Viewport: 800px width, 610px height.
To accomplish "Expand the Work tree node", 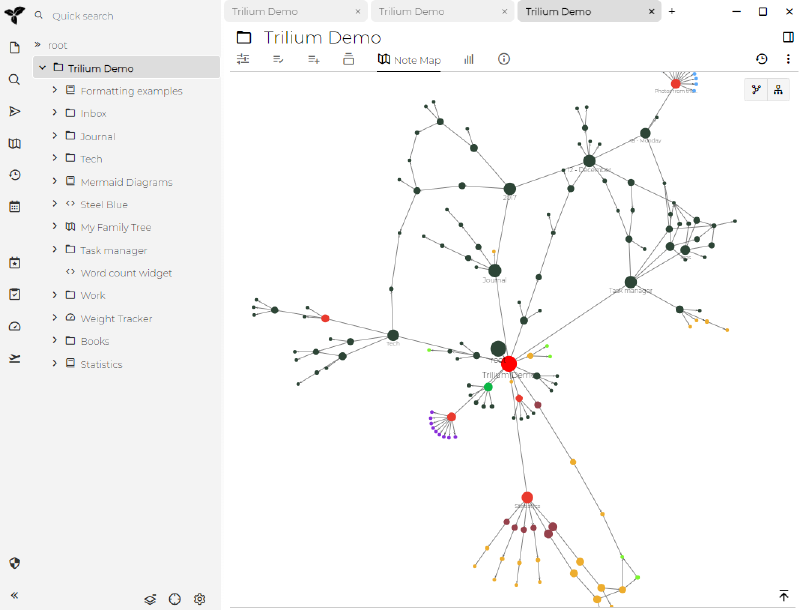I will [55, 294].
